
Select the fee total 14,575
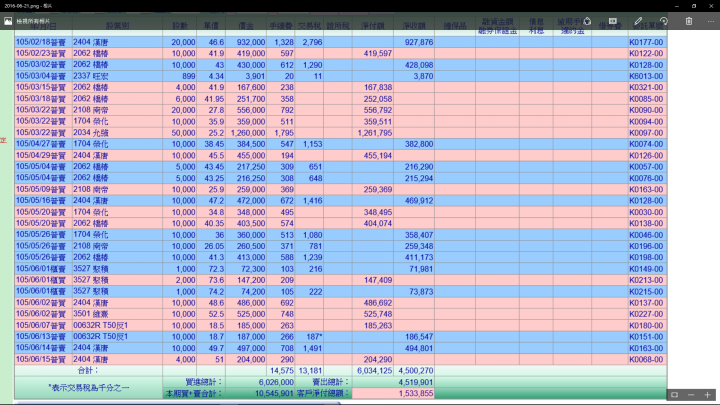(281, 371)
